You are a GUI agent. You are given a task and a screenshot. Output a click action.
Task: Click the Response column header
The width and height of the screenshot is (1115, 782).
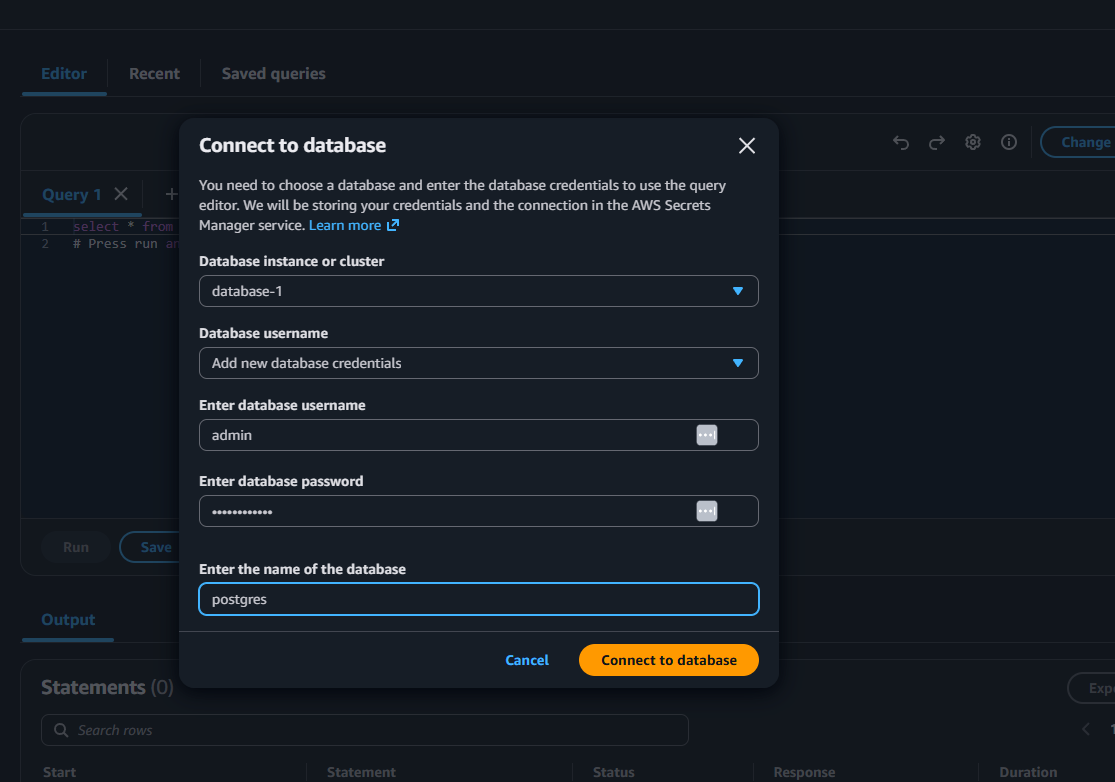pyautogui.click(x=804, y=772)
